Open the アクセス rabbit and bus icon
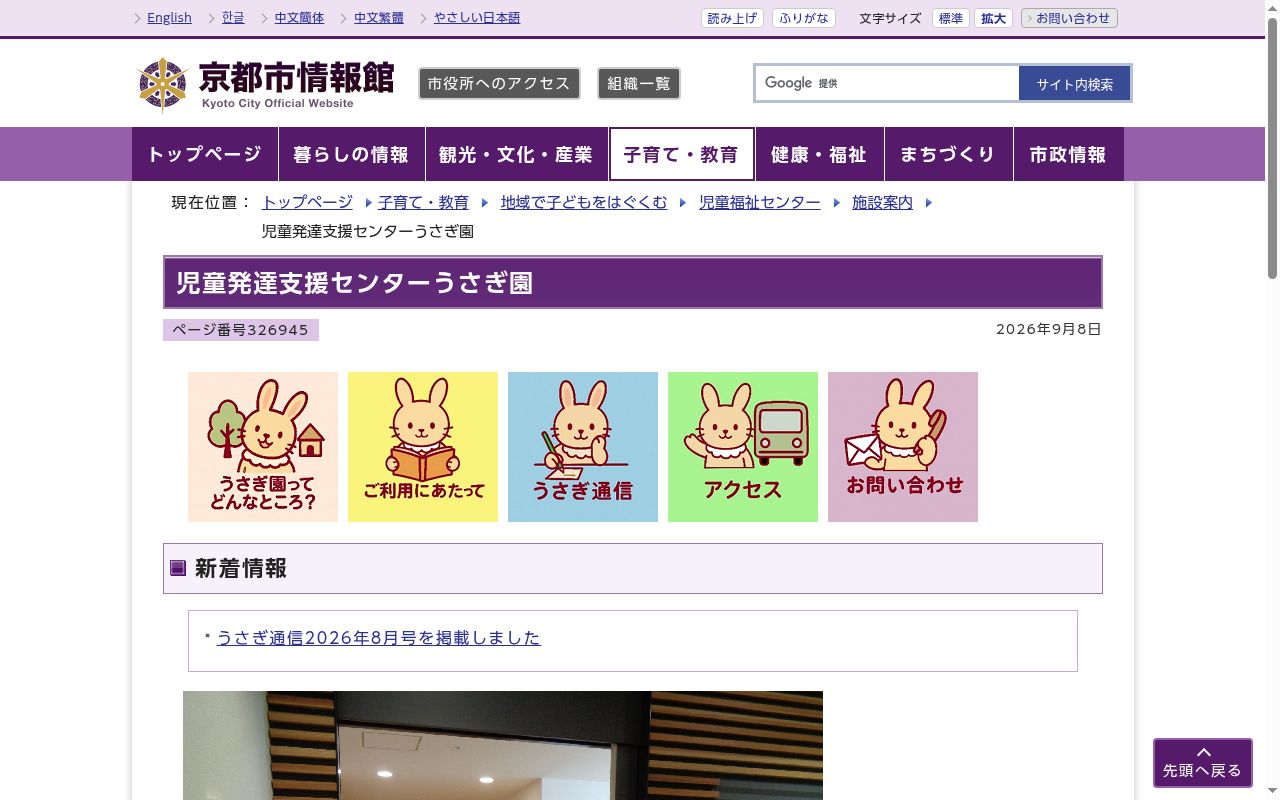 743,447
